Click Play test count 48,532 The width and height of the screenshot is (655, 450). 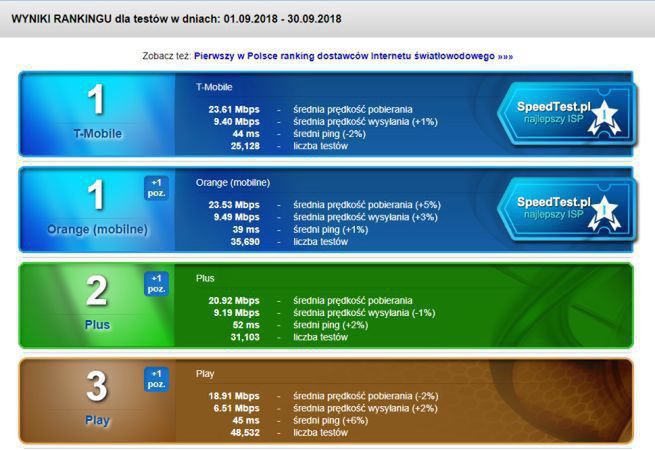click(245, 432)
